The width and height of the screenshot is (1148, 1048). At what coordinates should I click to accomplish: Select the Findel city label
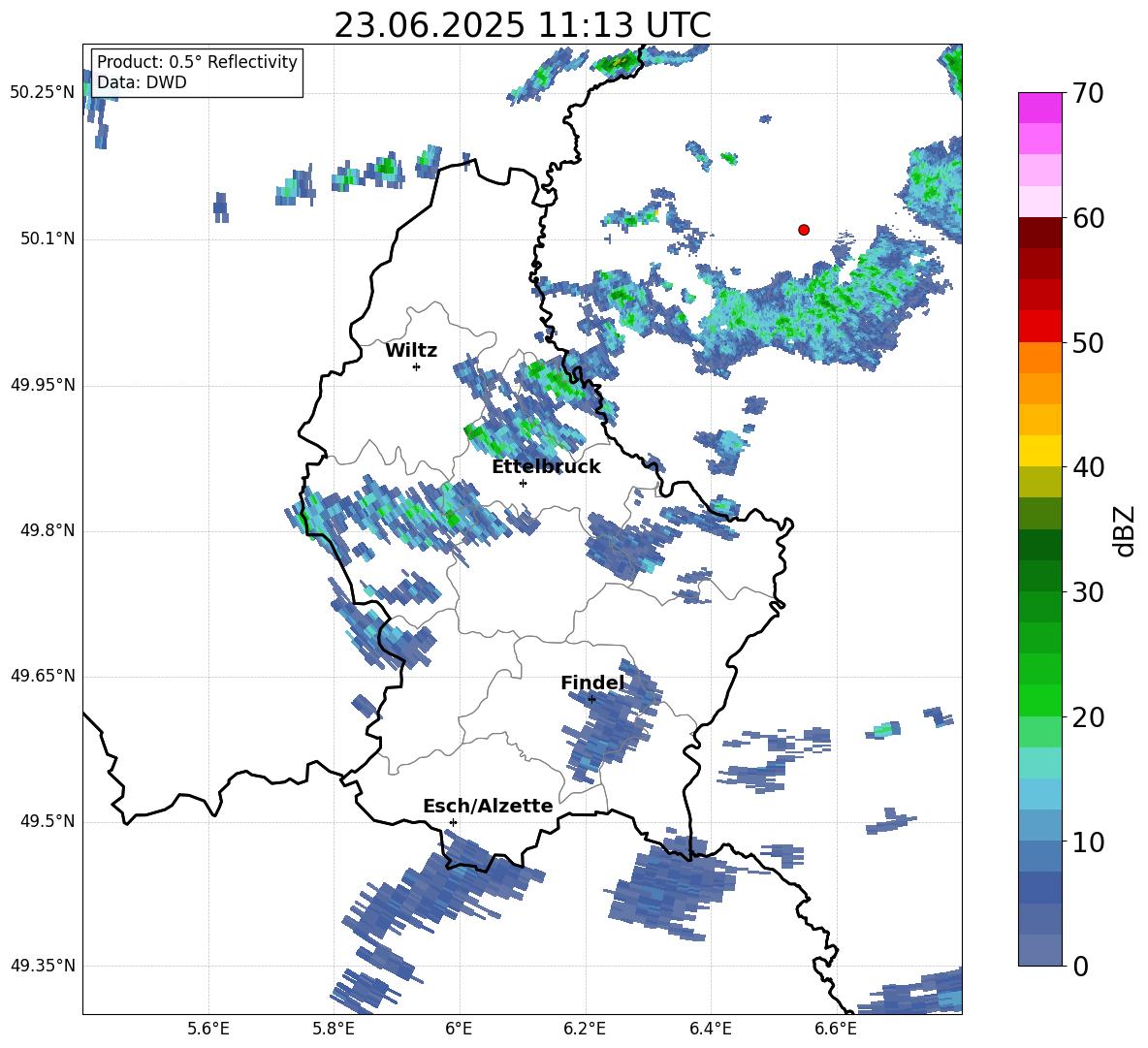click(592, 683)
